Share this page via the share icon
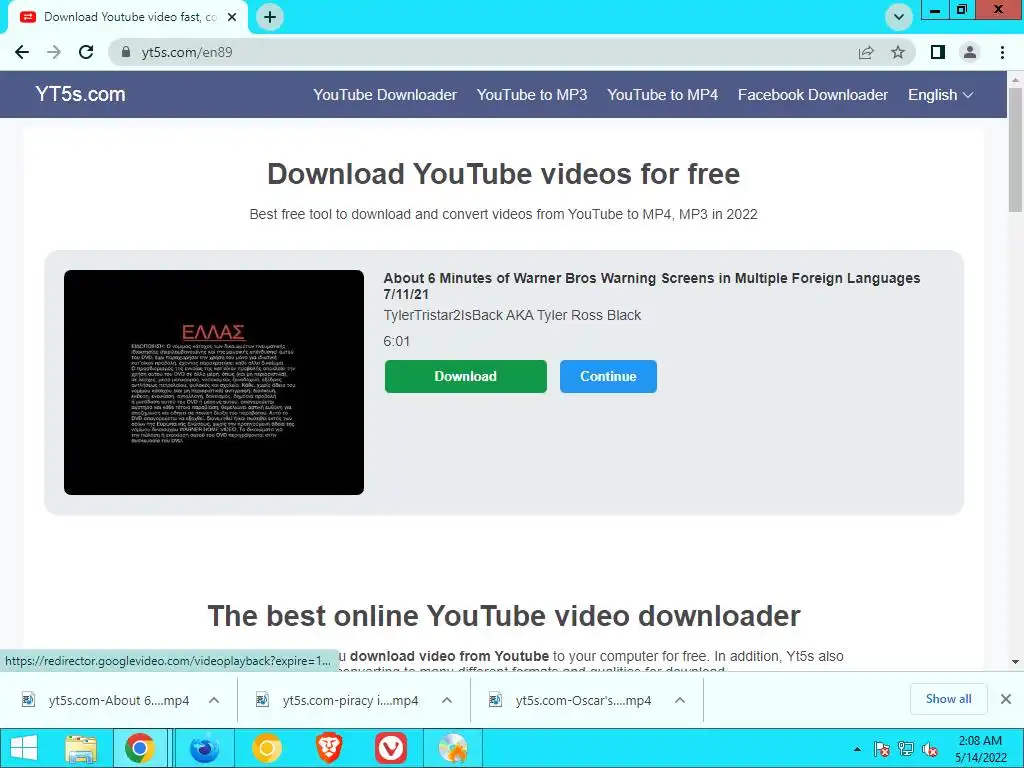This screenshot has width=1024, height=768. [x=866, y=52]
